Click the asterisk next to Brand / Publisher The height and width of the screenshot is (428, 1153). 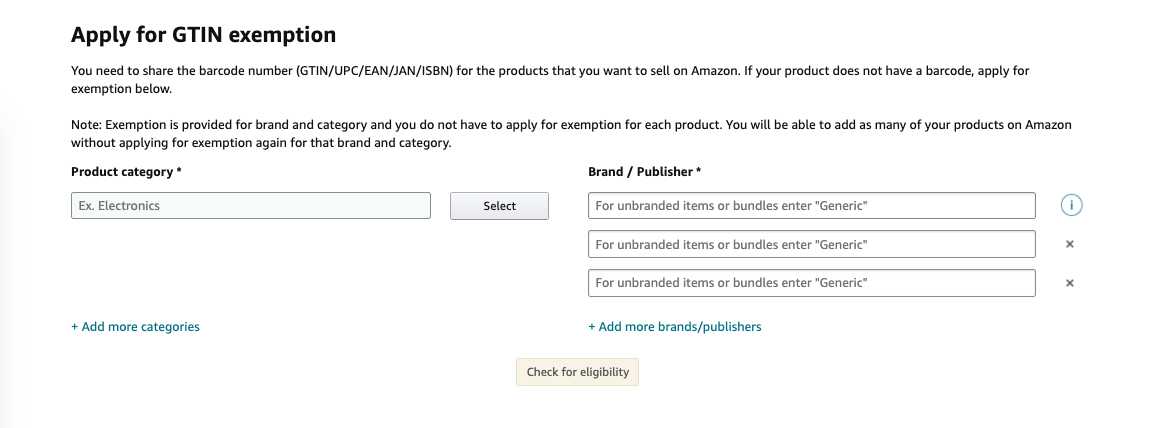[x=699, y=171]
